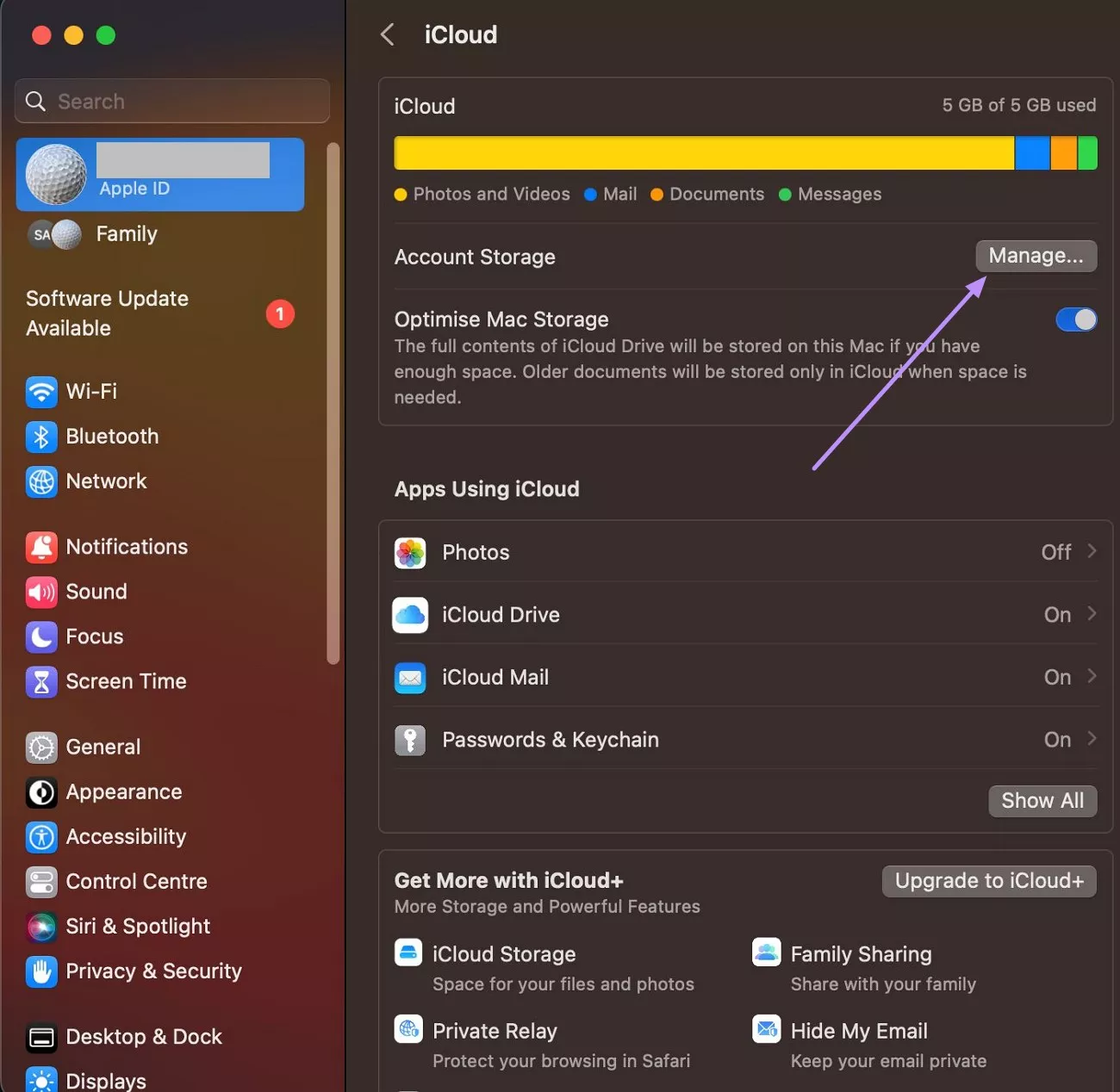Click the Control Centre icon
Viewport: 1120px width, 1092px height.
pyautogui.click(x=41, y=882)
